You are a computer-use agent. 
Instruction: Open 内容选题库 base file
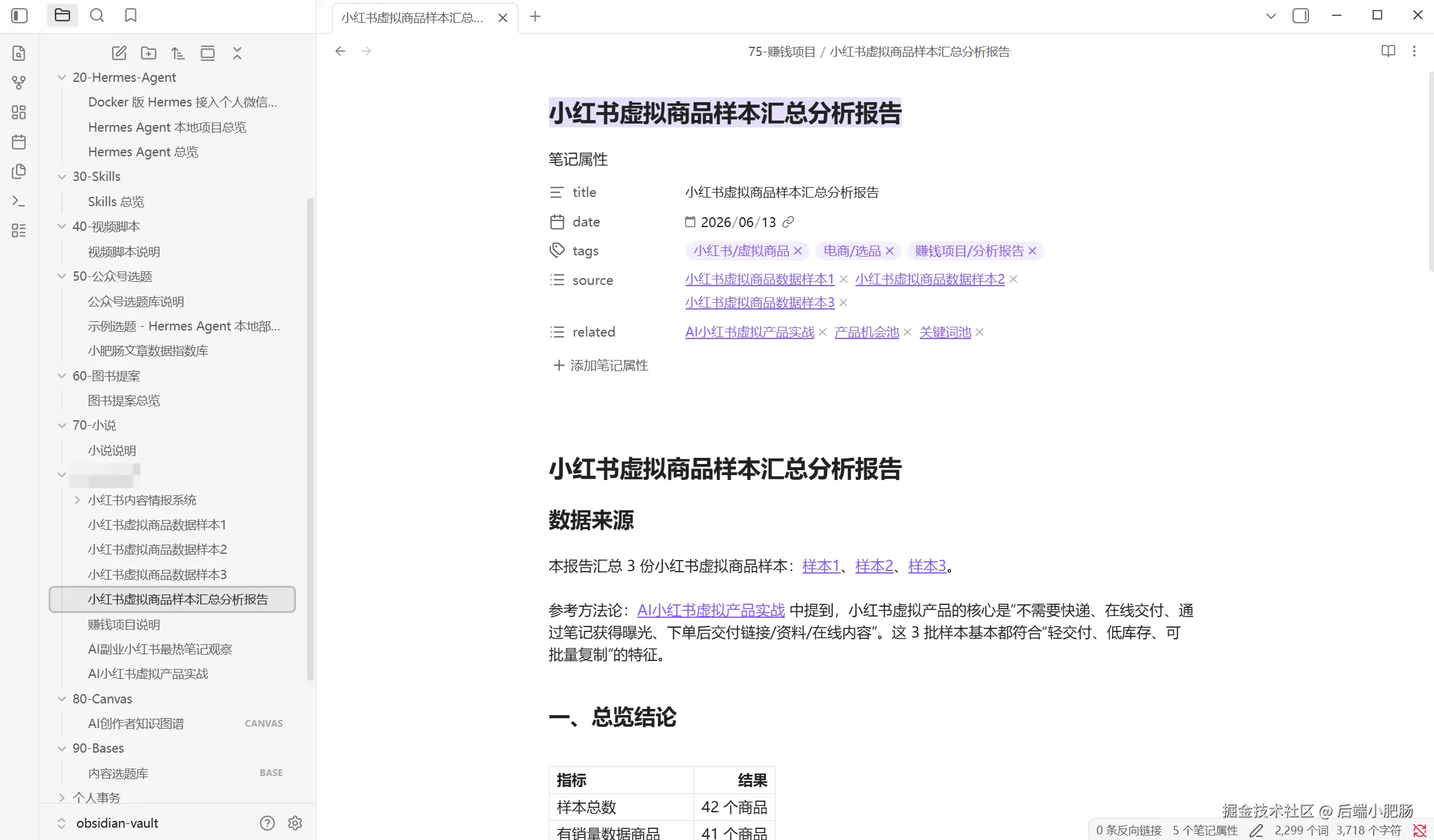click(x=118, y=774)
